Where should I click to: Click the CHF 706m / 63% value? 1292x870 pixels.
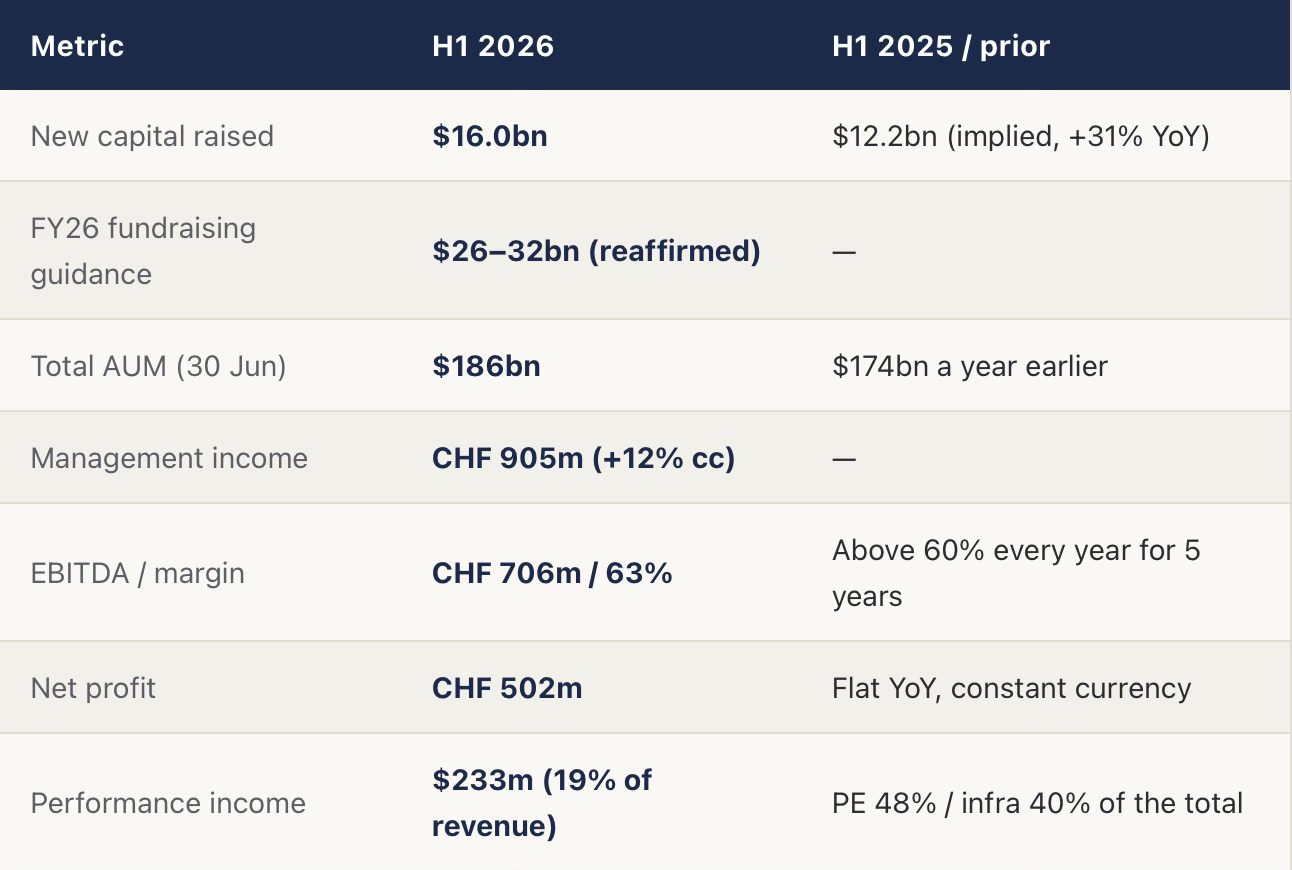pyautogui.click(x=552, y=573)
